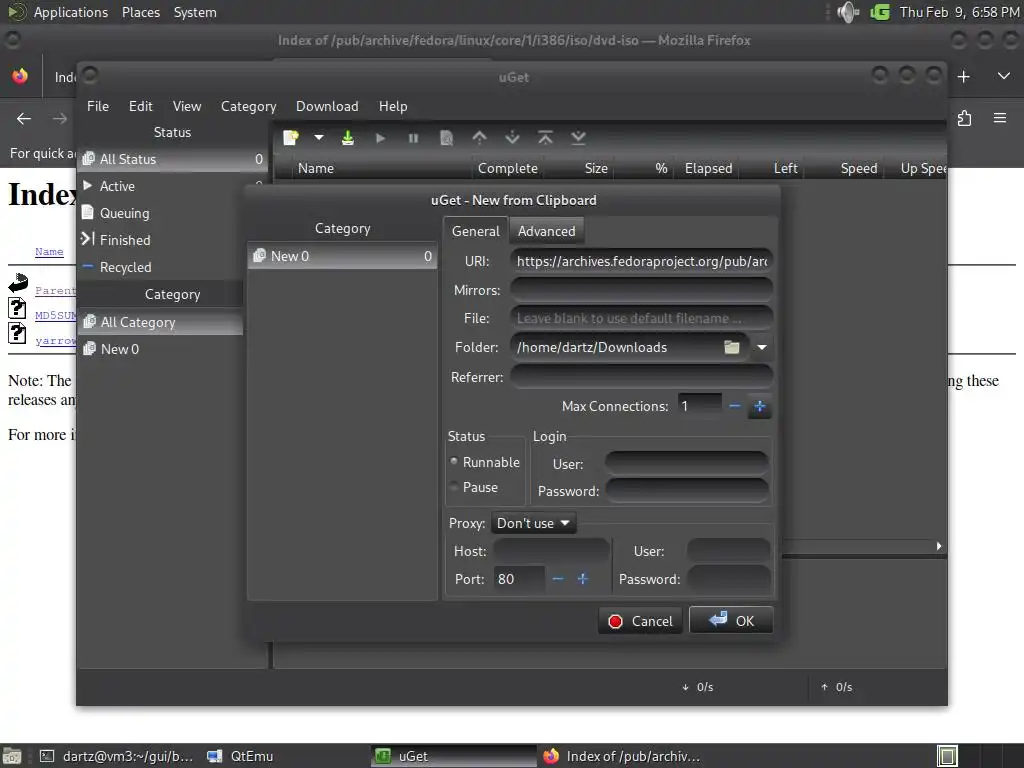The height and width of the screenshot is (768, 1024).
Task: Open new tab plus button in Firefox
Action: point(963,77)
